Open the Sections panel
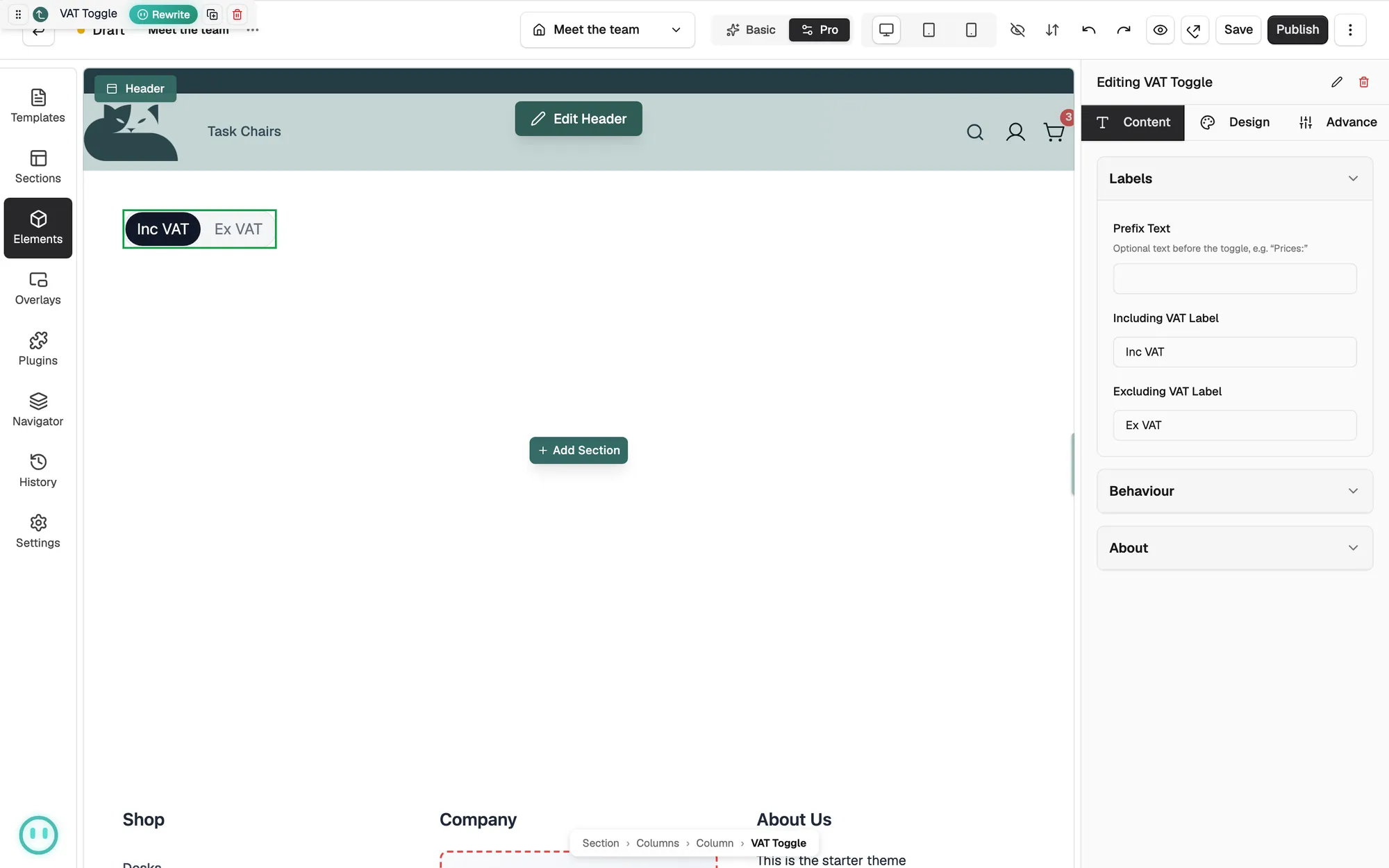The image size is (1389, 868). pyautogui.click(x=38, y=167)
